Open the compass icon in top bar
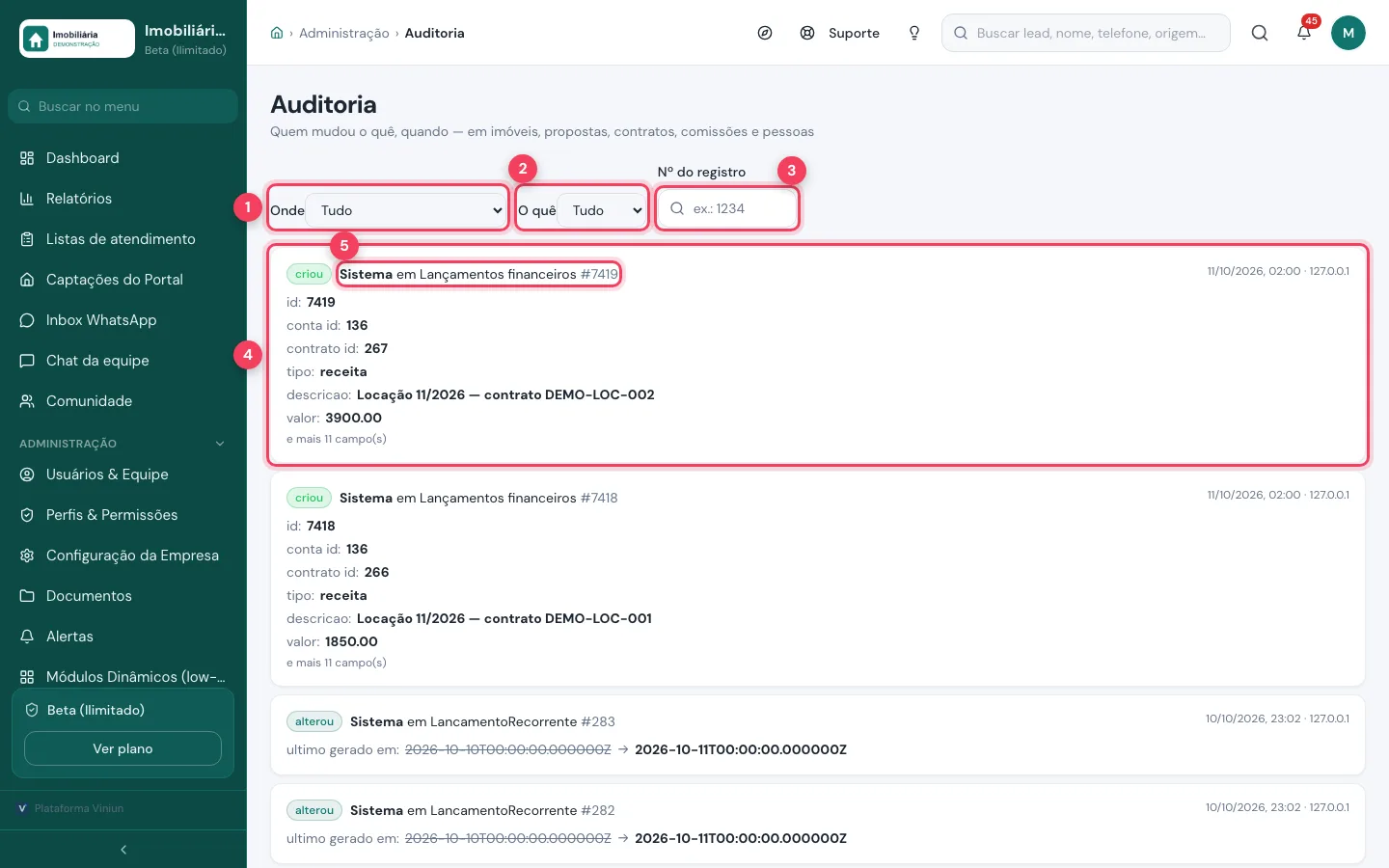Screen dimensions: 1389x868 pyautogui.click(x=765, y=33)
